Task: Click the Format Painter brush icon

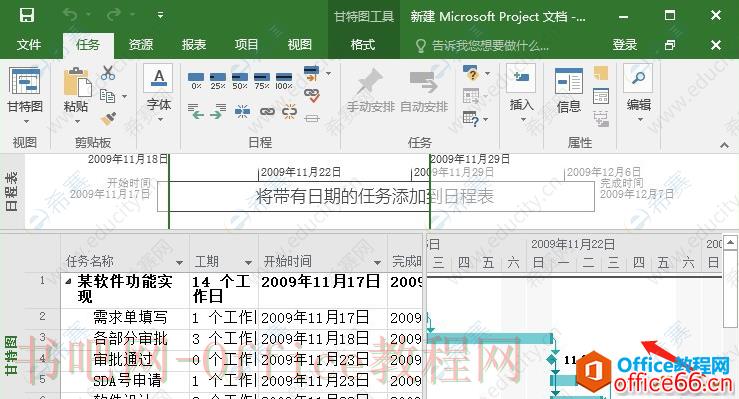Action: click(108, 118)
